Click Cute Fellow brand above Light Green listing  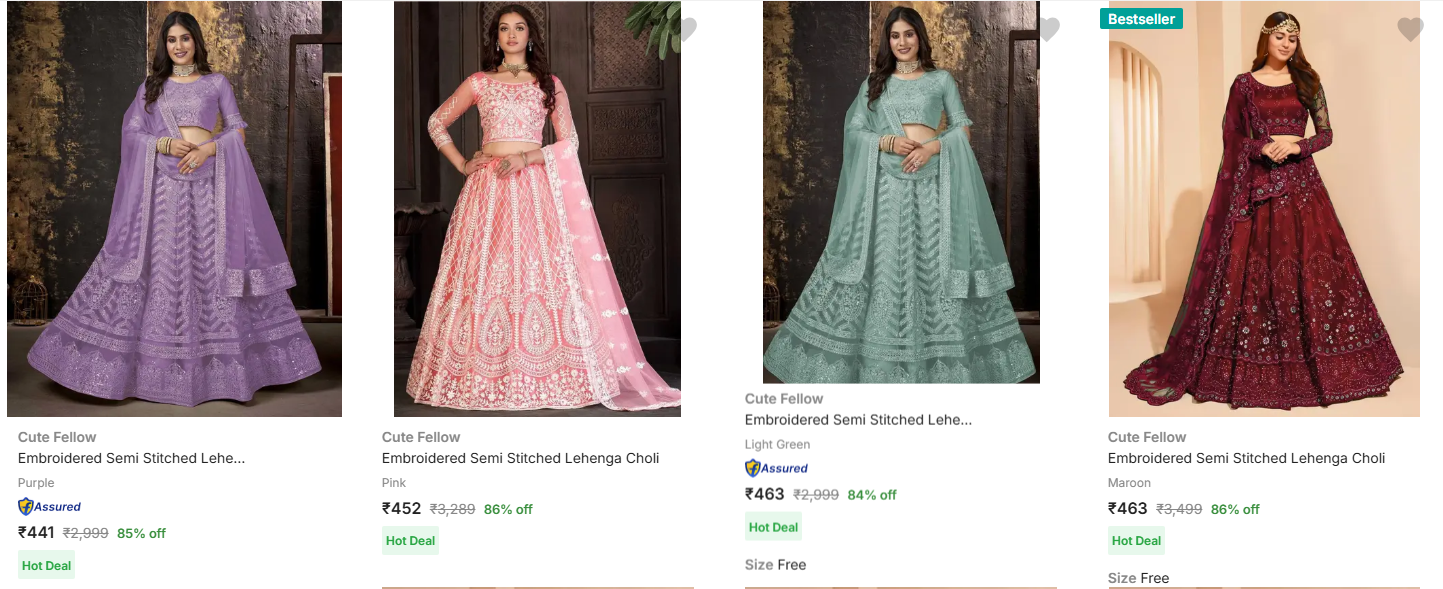tap(783, 398)
